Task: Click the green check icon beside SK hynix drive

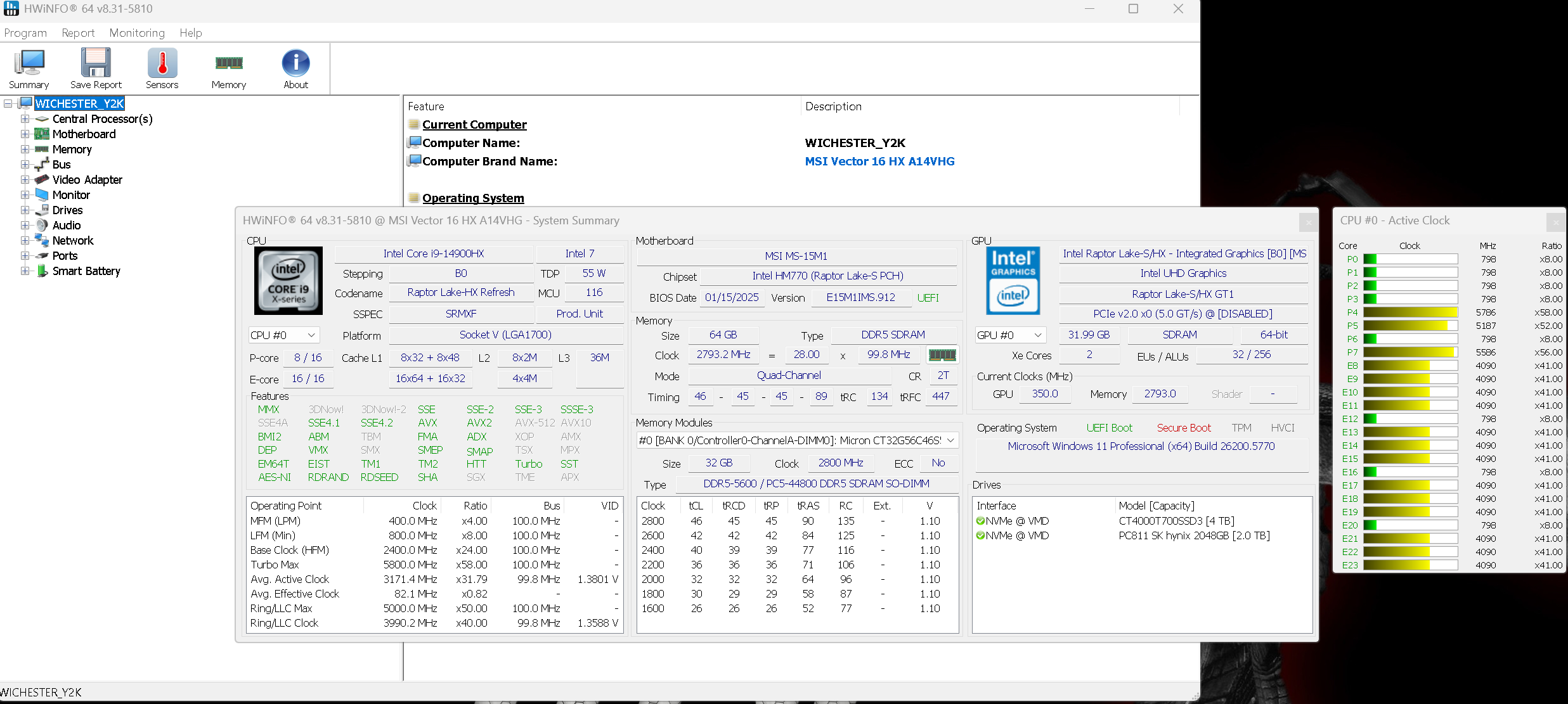Action: click(x=980, y=535)
